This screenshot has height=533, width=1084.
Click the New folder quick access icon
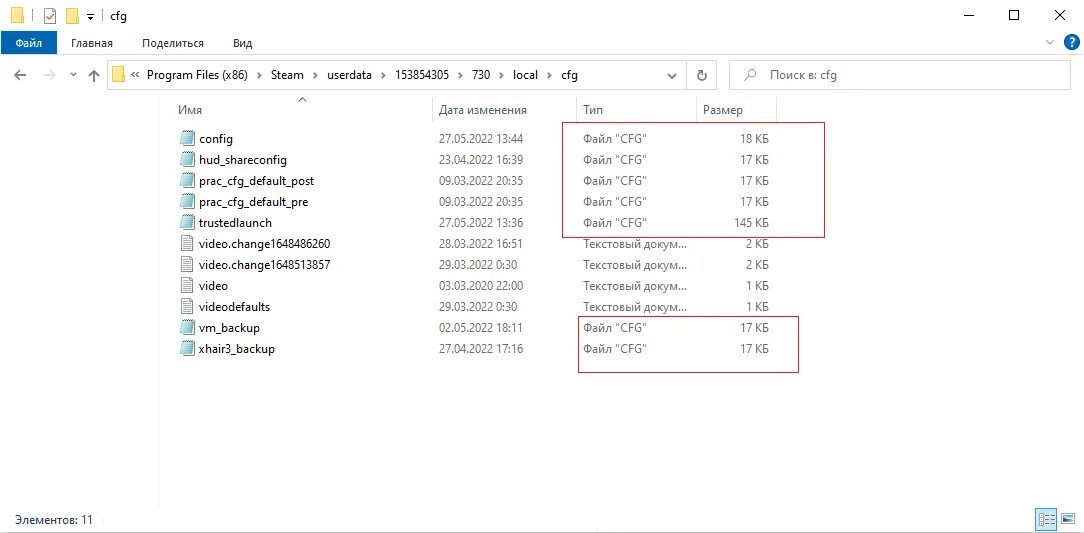click(72, 15)
